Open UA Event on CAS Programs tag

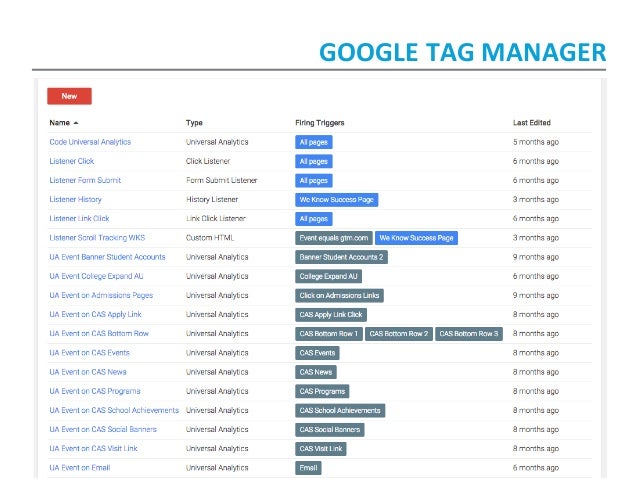click(x=95, y=391)
